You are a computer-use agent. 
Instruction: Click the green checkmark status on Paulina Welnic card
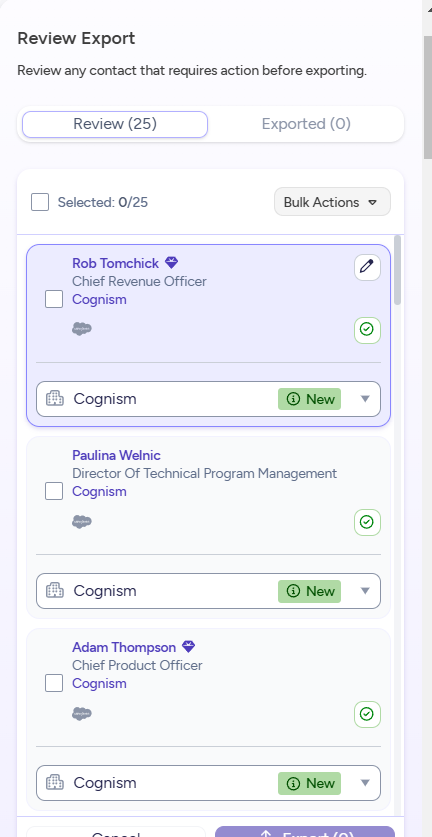point(367,522)
